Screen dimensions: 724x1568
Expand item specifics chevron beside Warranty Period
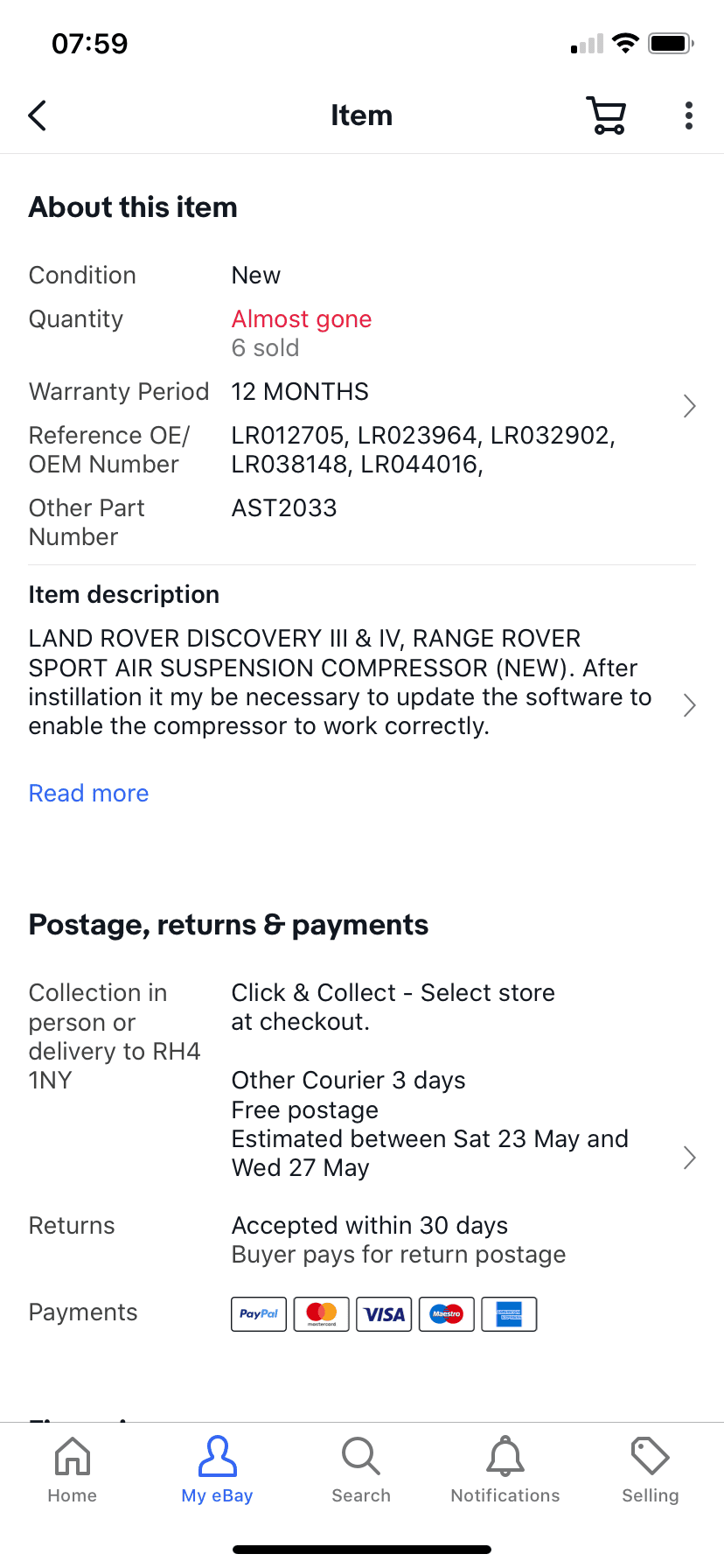[x=689, y=406]
